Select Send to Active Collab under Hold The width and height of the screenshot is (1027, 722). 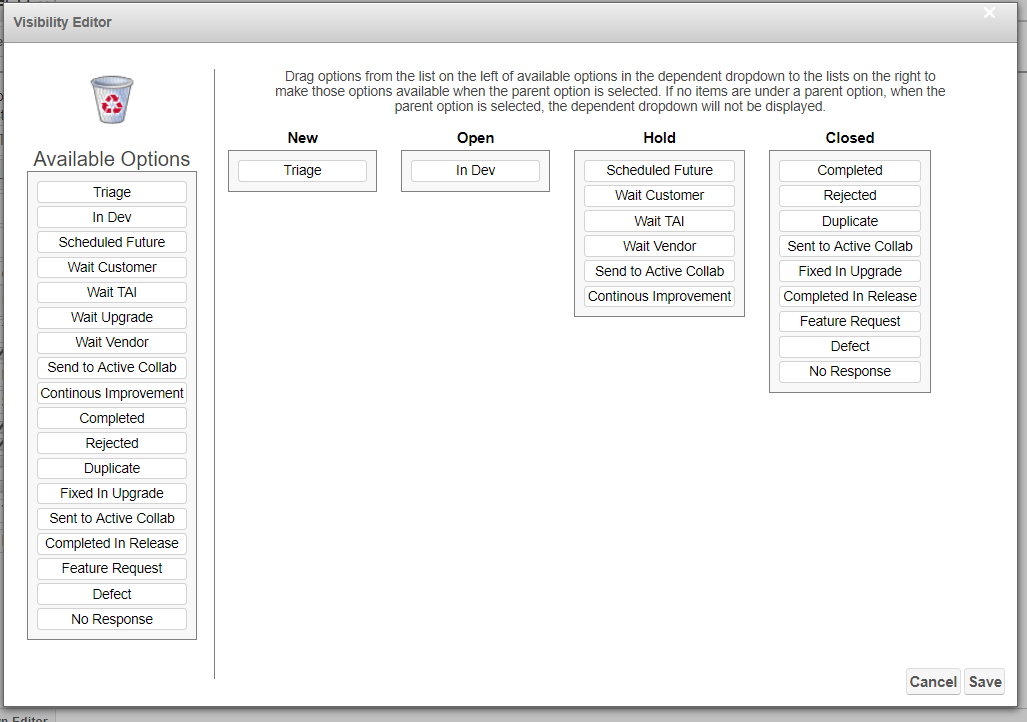click(x=659, y=271)
